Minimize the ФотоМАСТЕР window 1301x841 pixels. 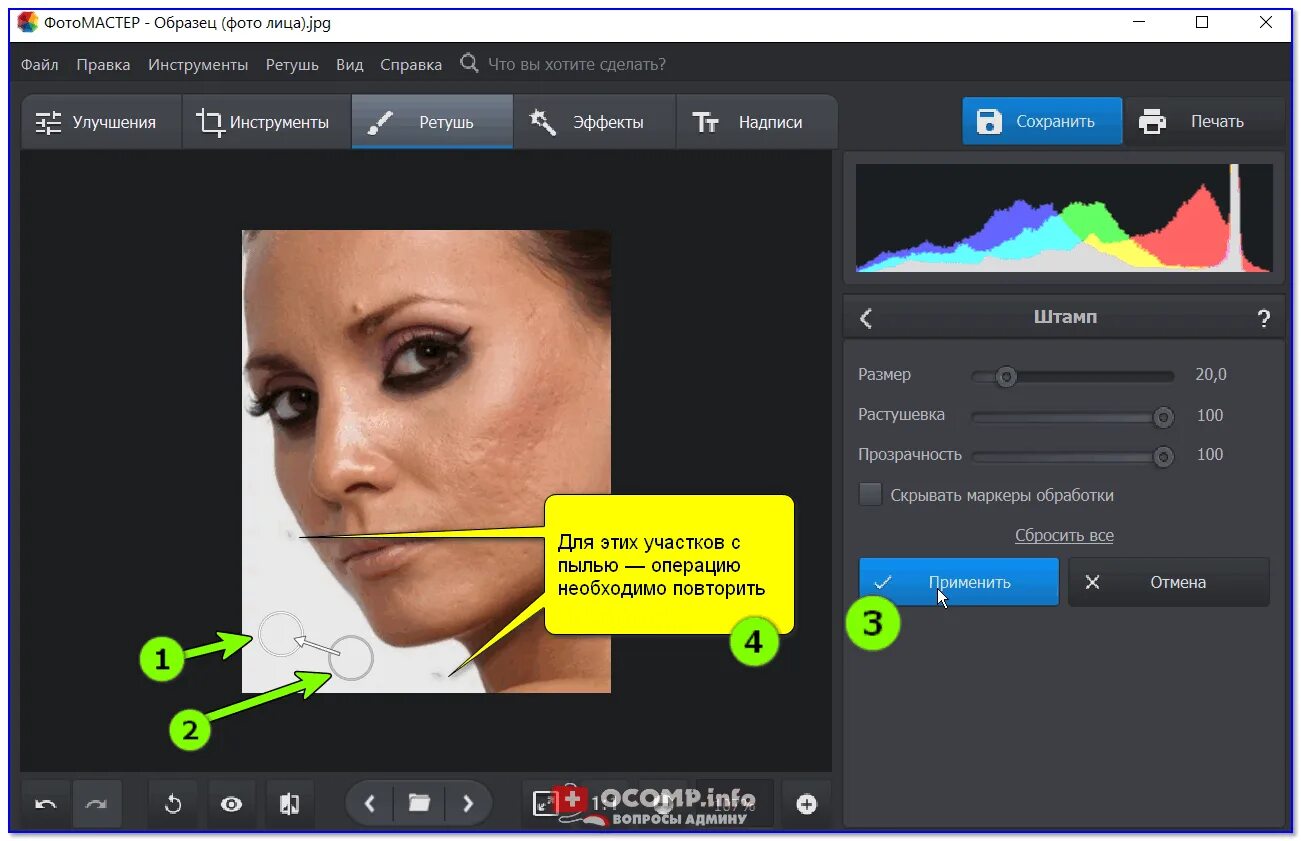click(1139, 22)
